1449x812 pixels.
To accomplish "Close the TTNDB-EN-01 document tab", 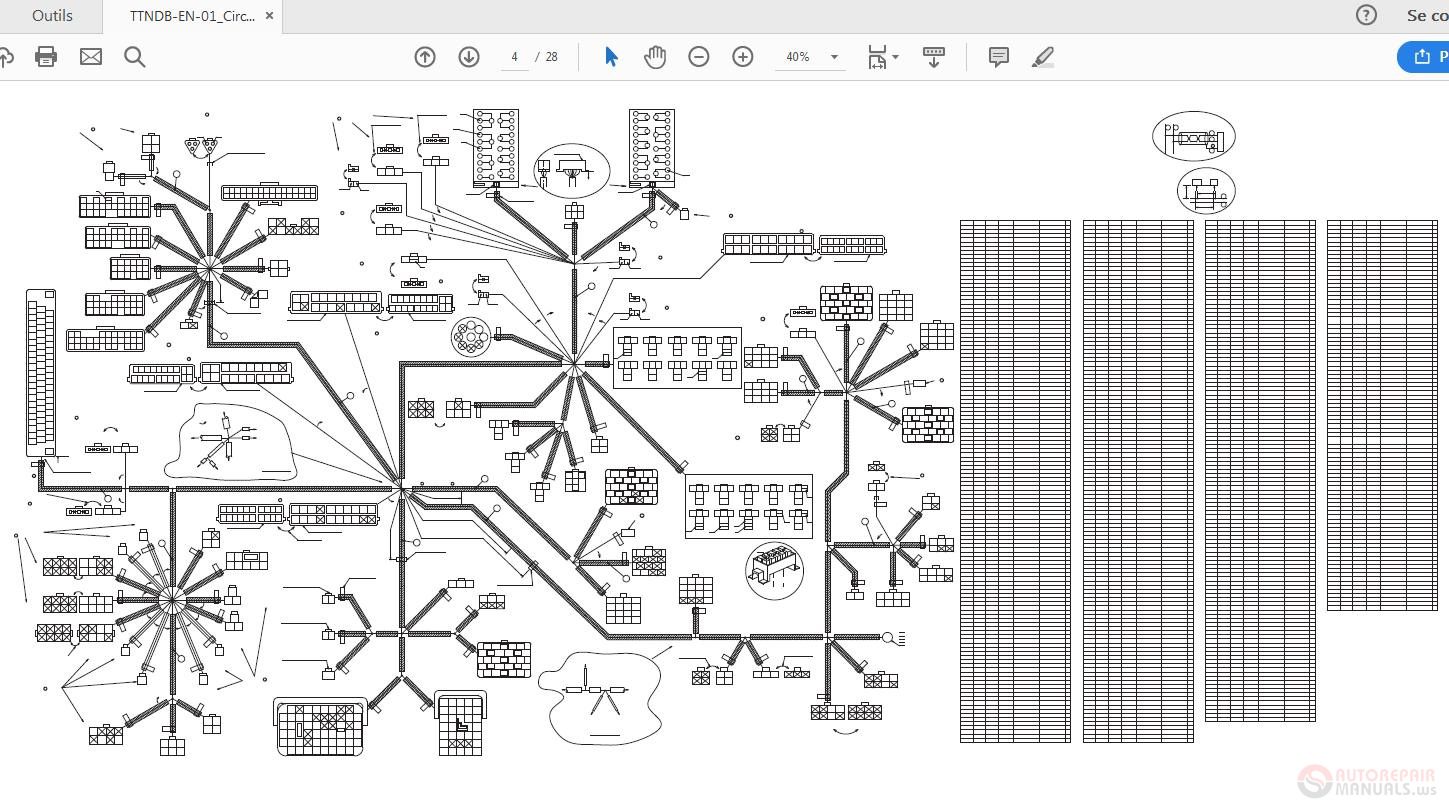I will tap(270, 16).
